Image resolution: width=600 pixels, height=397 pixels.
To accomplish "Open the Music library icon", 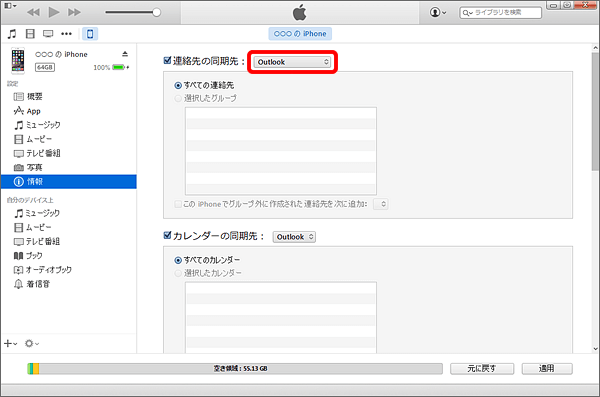I will (12, 34).
